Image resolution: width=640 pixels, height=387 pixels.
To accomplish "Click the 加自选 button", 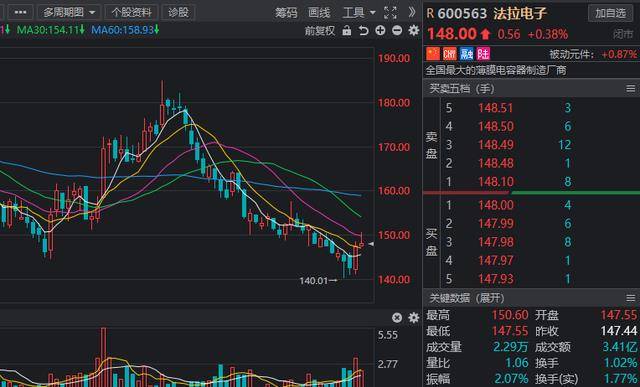I will click(611, 13).
